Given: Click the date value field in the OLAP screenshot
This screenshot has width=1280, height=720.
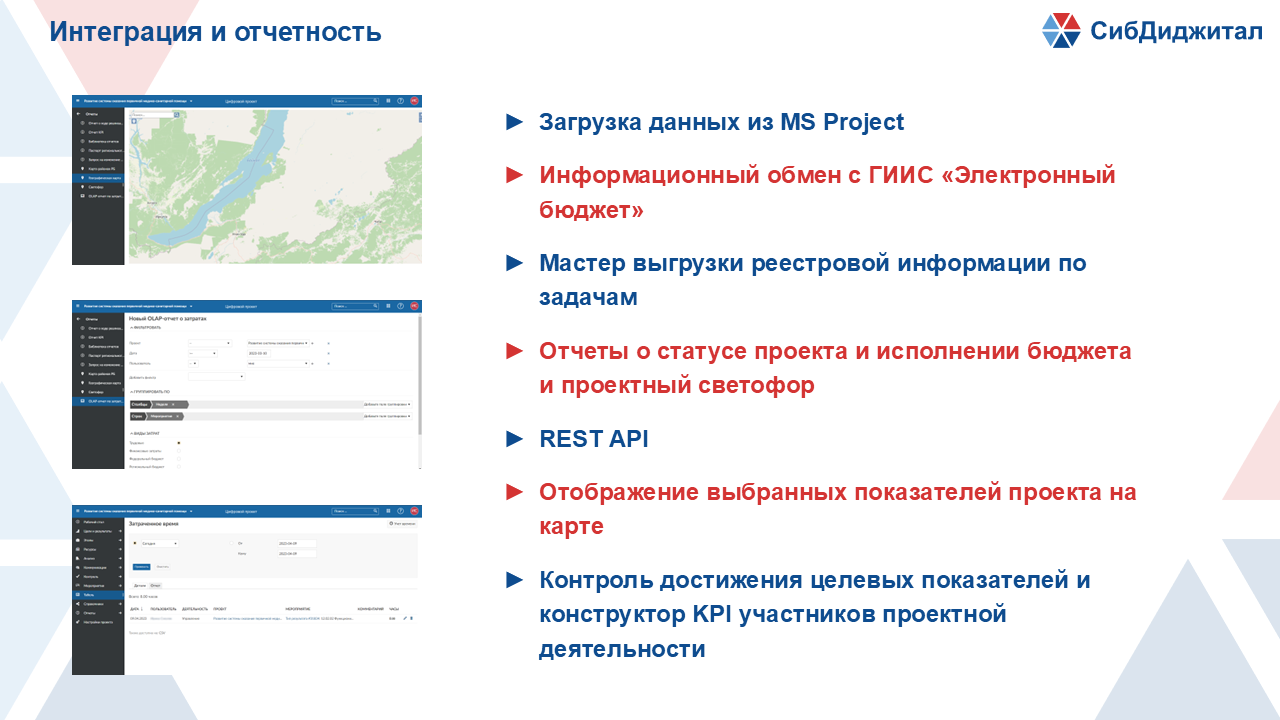Looking at the screenshot, I should [x=258, y=353].
